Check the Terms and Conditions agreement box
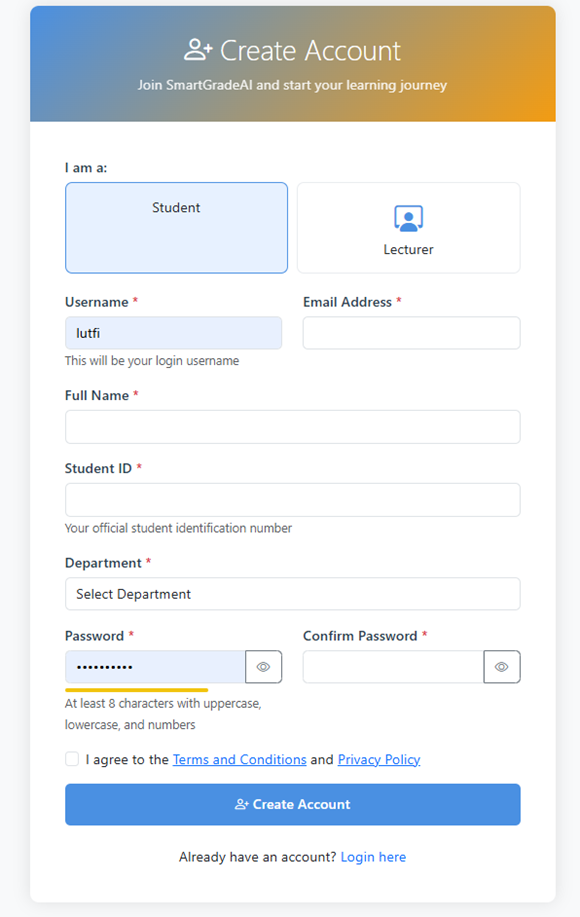 point(71,758)
